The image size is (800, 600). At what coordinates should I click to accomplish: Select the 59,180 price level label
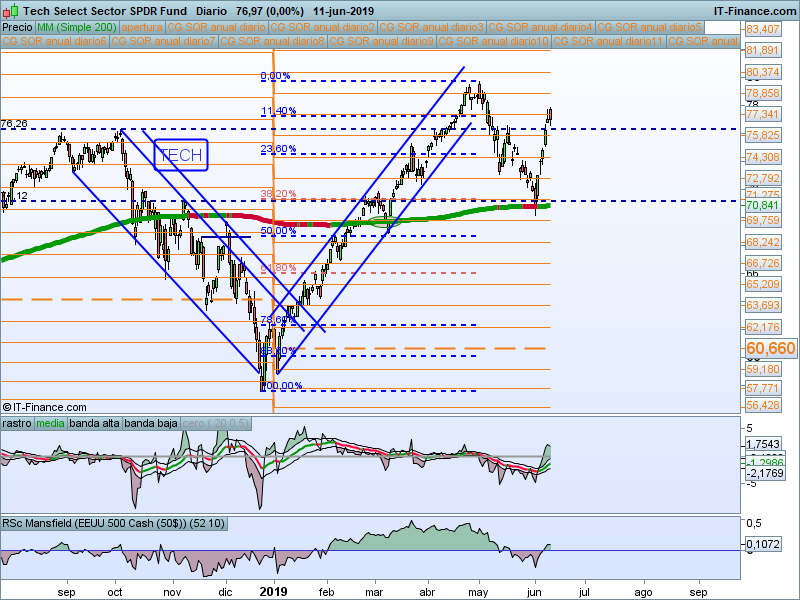pos(763,369)
